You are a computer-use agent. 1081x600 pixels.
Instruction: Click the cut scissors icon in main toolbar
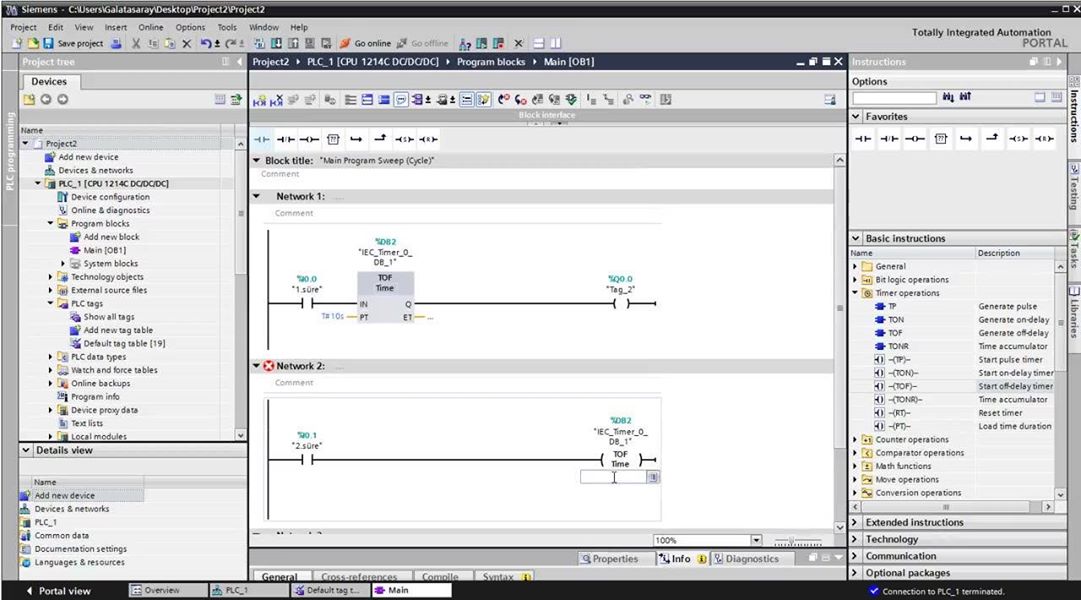click(x=136, y=43)
